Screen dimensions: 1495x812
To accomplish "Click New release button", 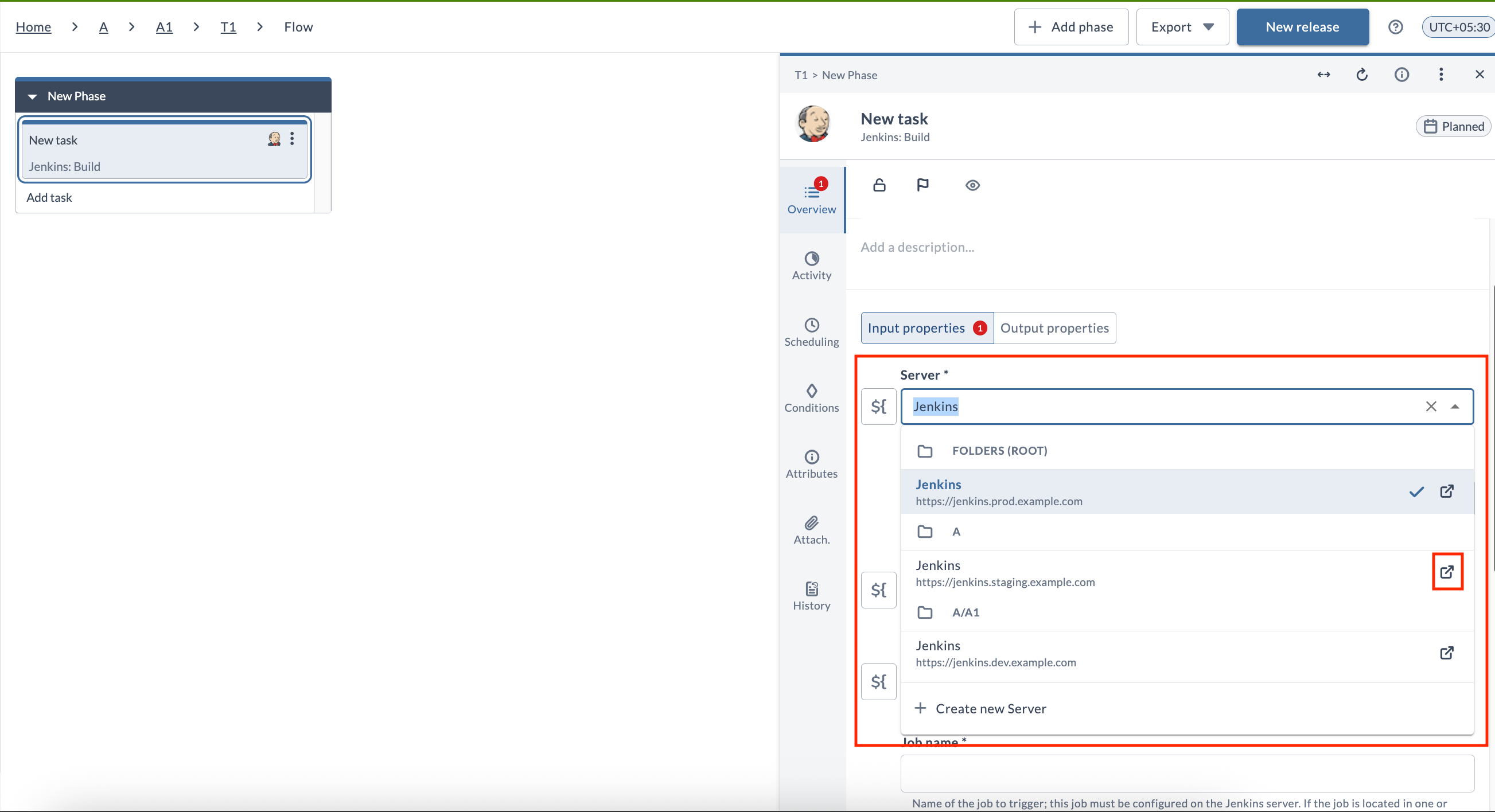I will click(1302, 27).
